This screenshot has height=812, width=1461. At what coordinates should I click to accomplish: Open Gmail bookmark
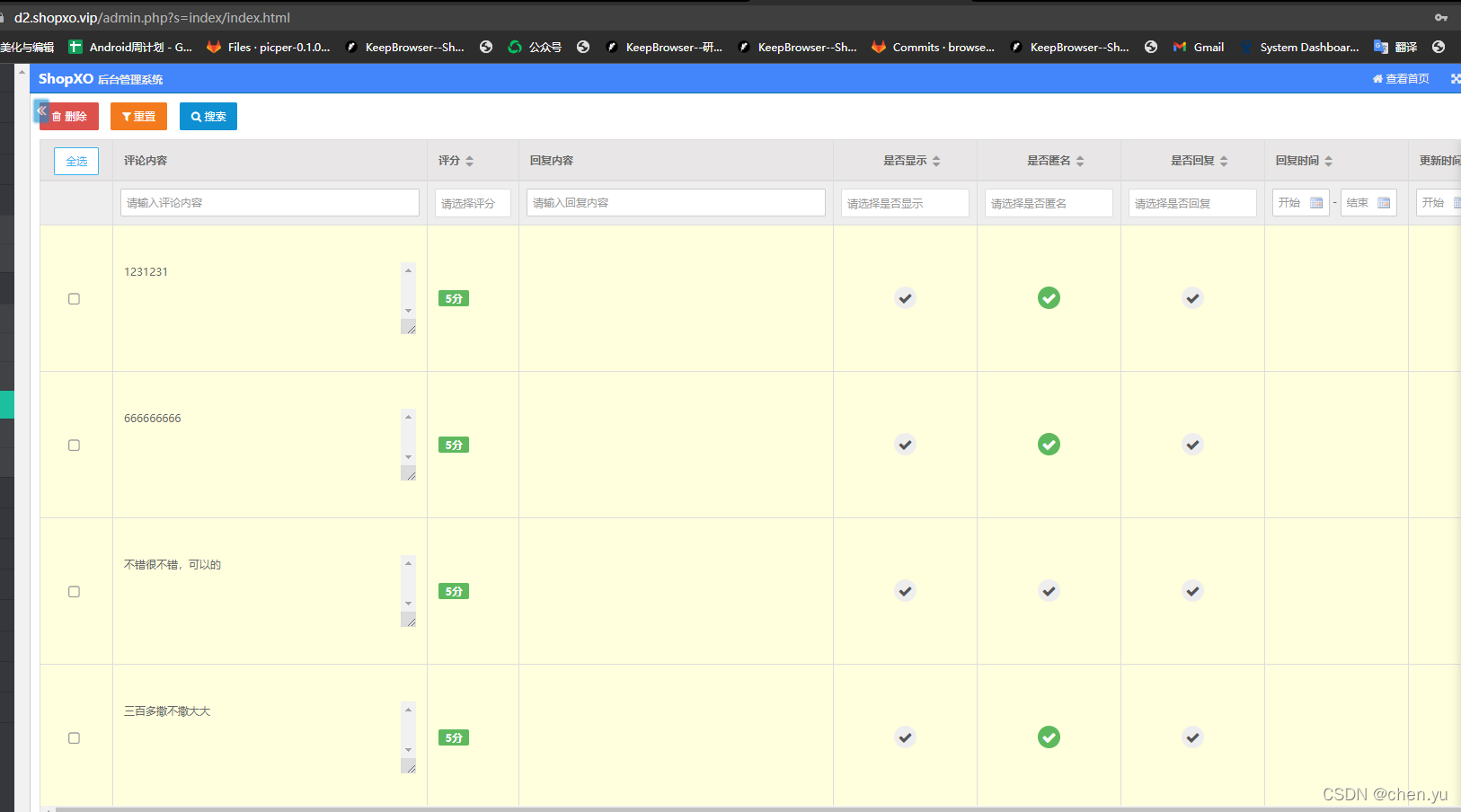[x=1199, y=47]
